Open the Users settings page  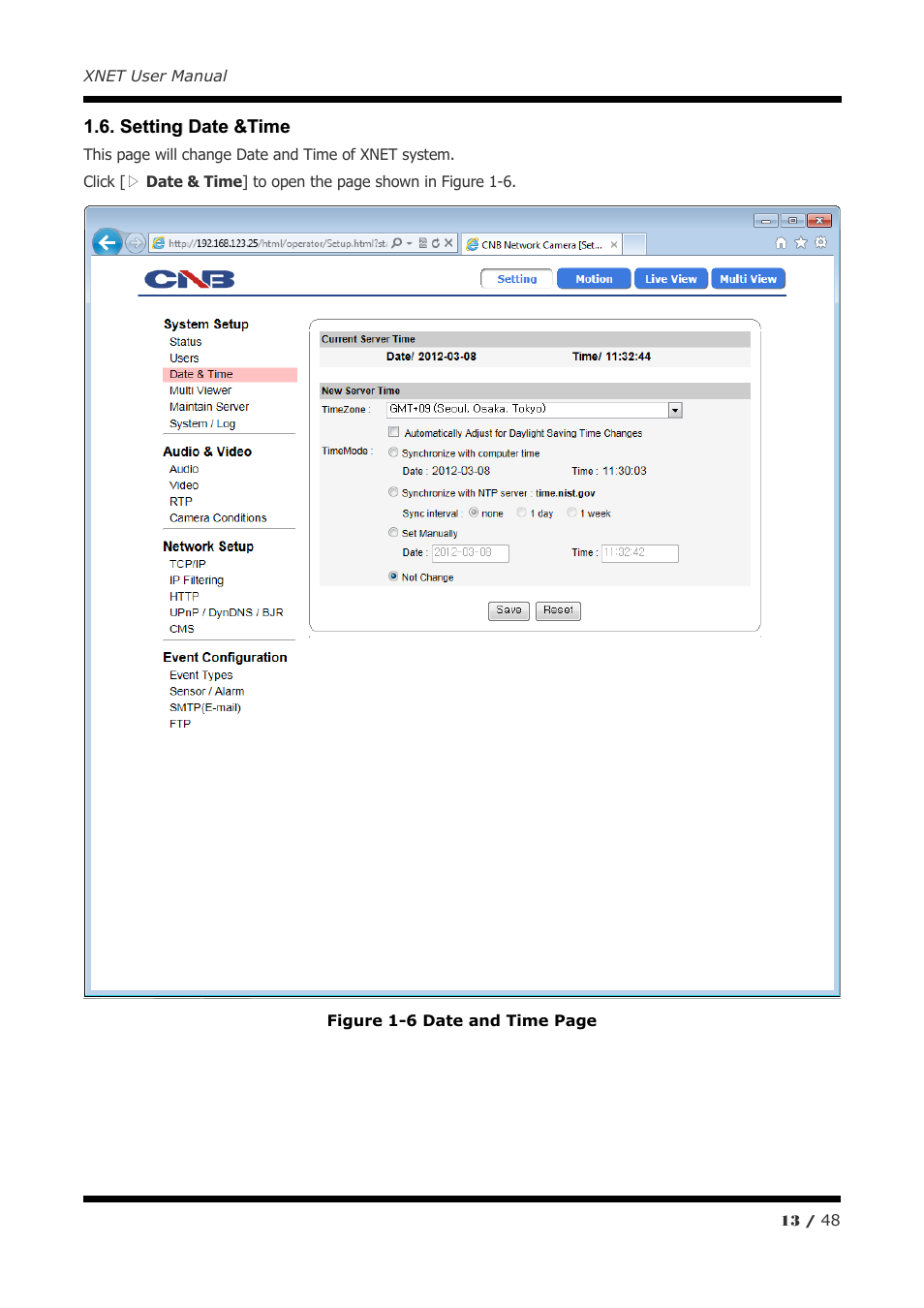point(184,358)
